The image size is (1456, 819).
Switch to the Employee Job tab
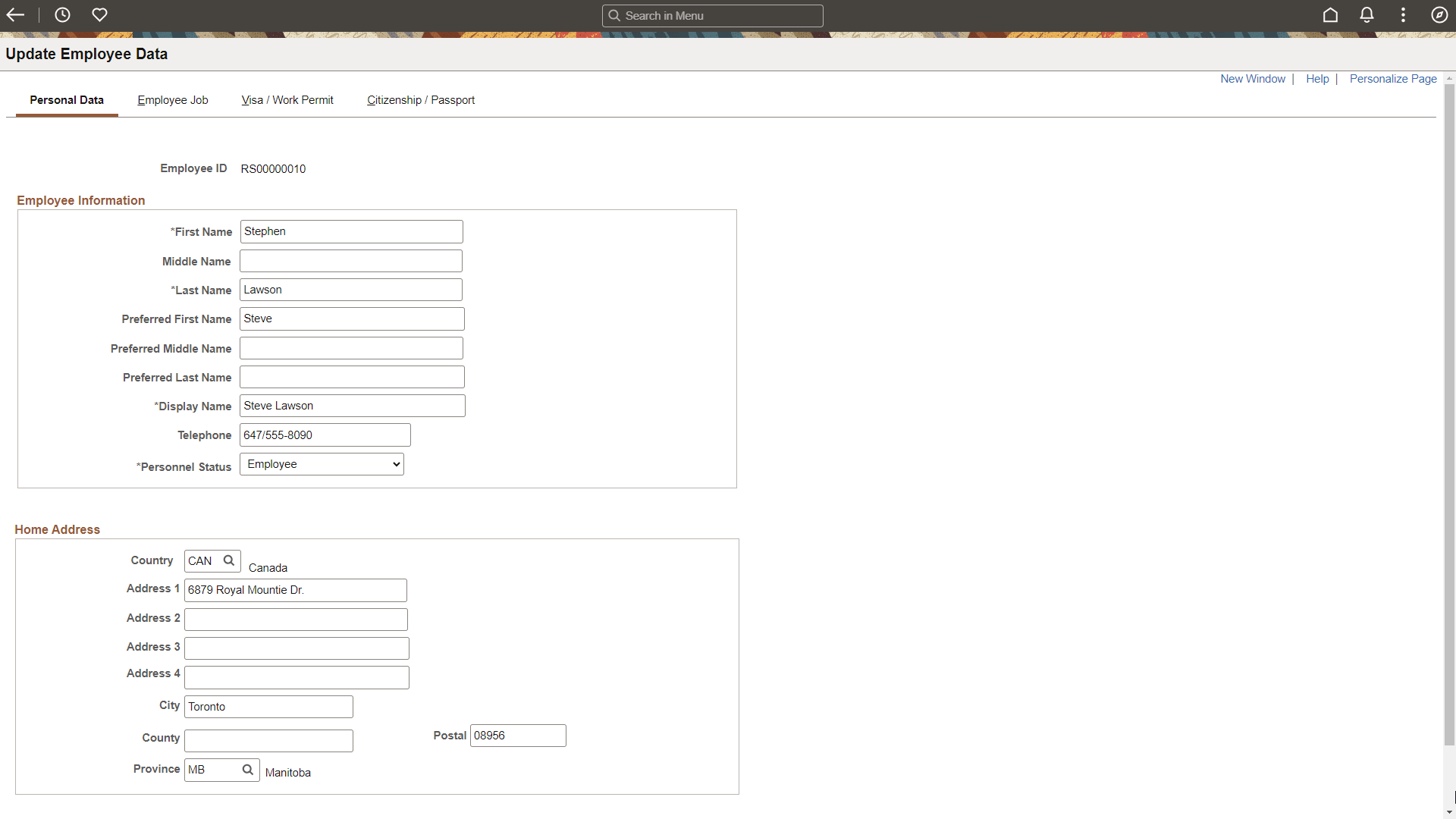172,99
